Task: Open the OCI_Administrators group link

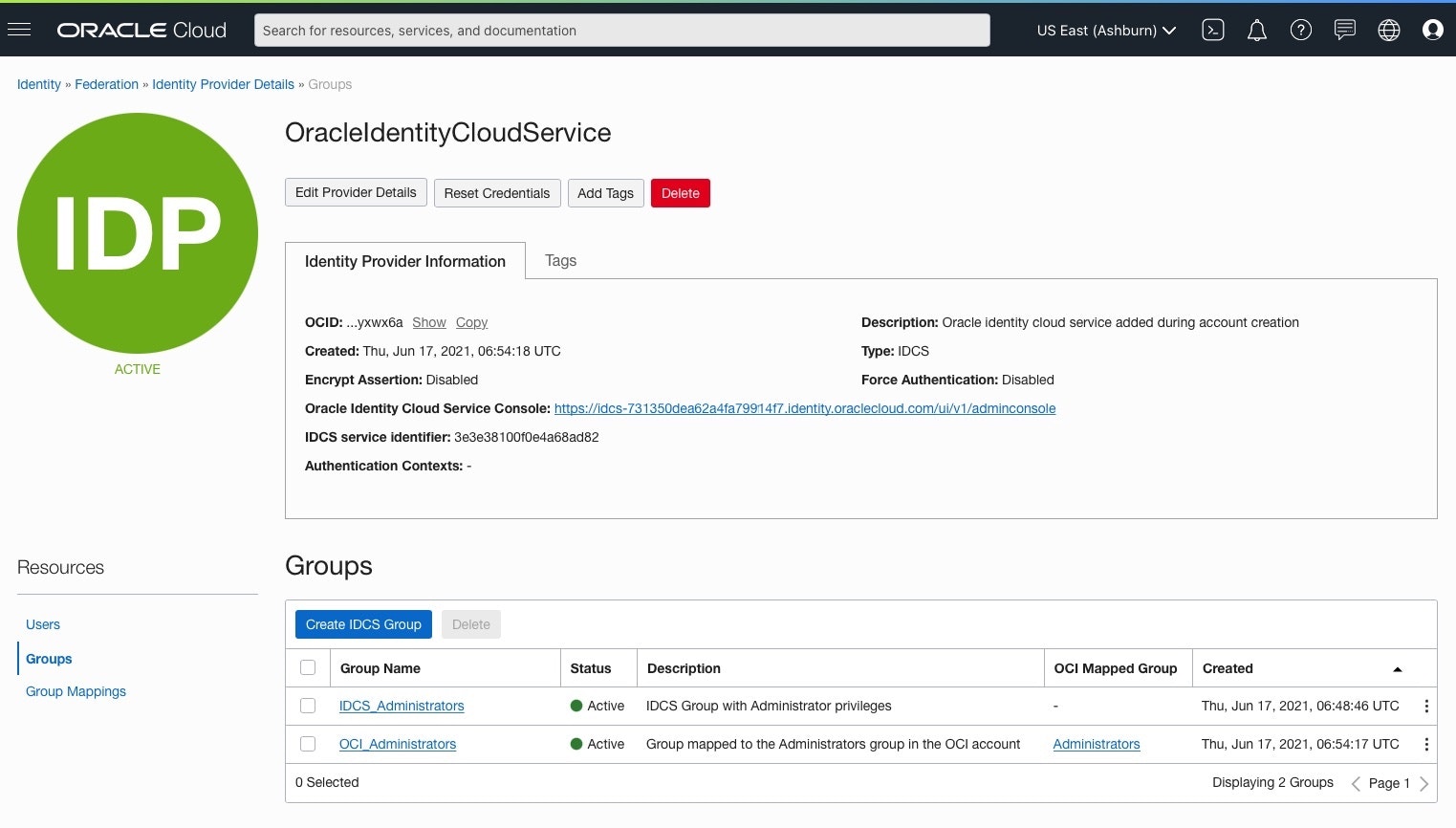Action: coord(398,744)
